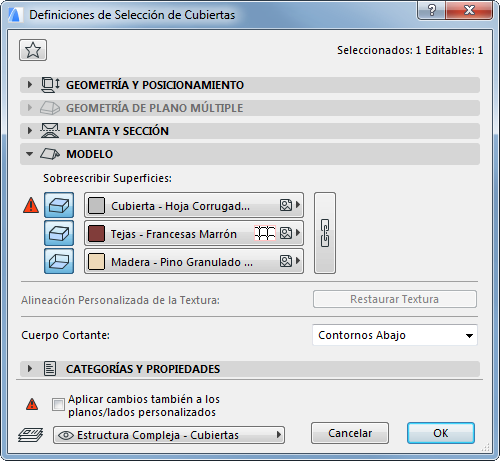
Task: Close the Definiciones de Selección dialog
Action: point(469,10)
